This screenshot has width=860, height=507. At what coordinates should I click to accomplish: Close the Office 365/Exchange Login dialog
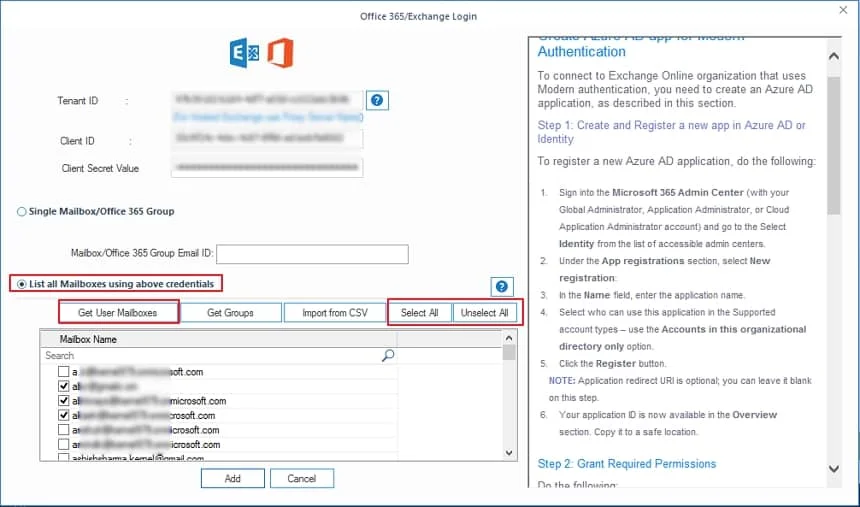(x=843, y=10)
